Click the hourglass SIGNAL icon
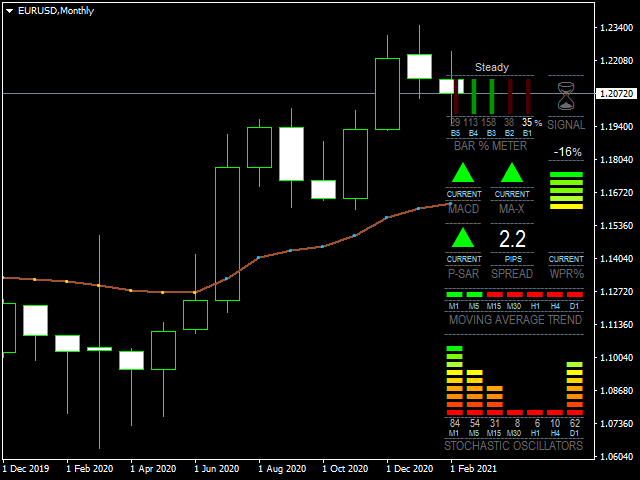 pos(567,97)
